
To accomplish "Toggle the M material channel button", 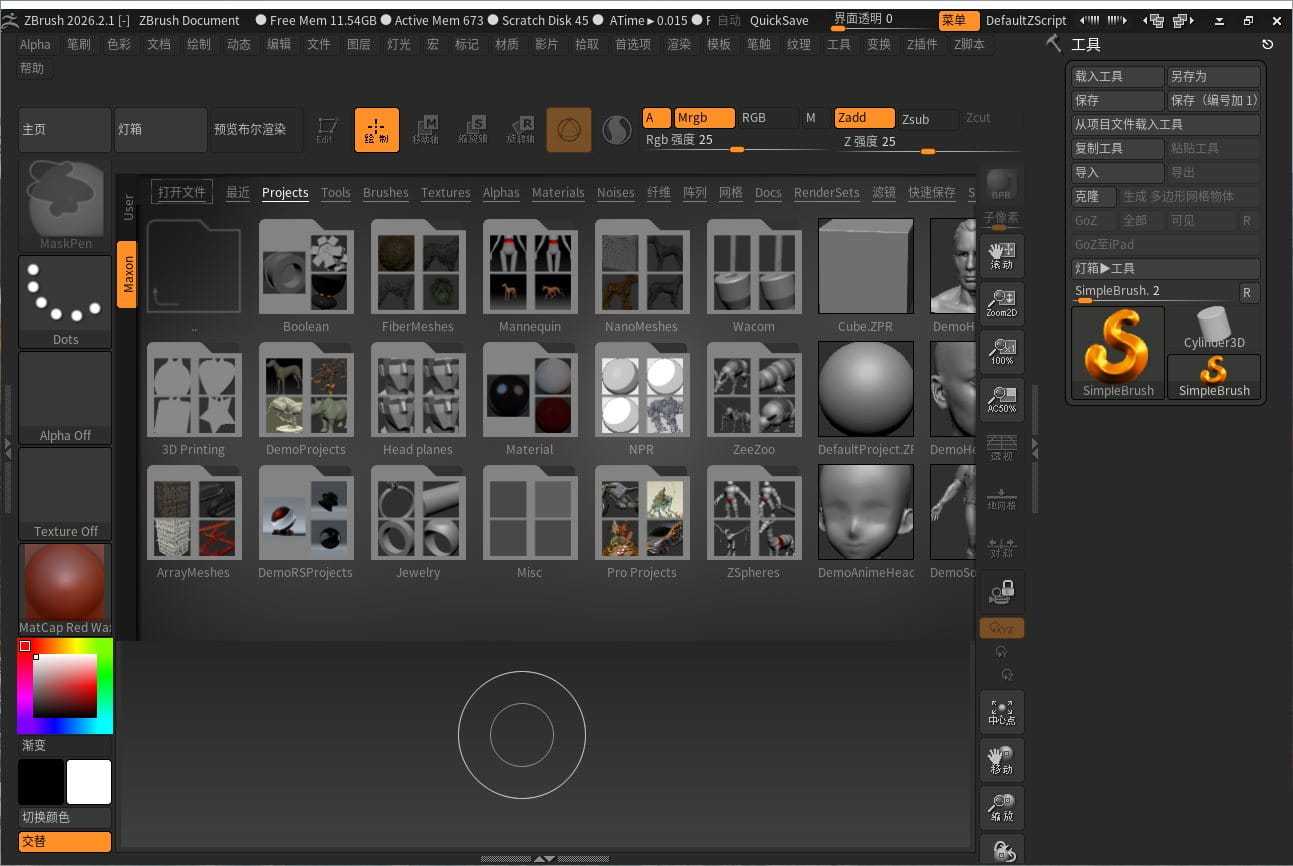I will tap(813, 118).
